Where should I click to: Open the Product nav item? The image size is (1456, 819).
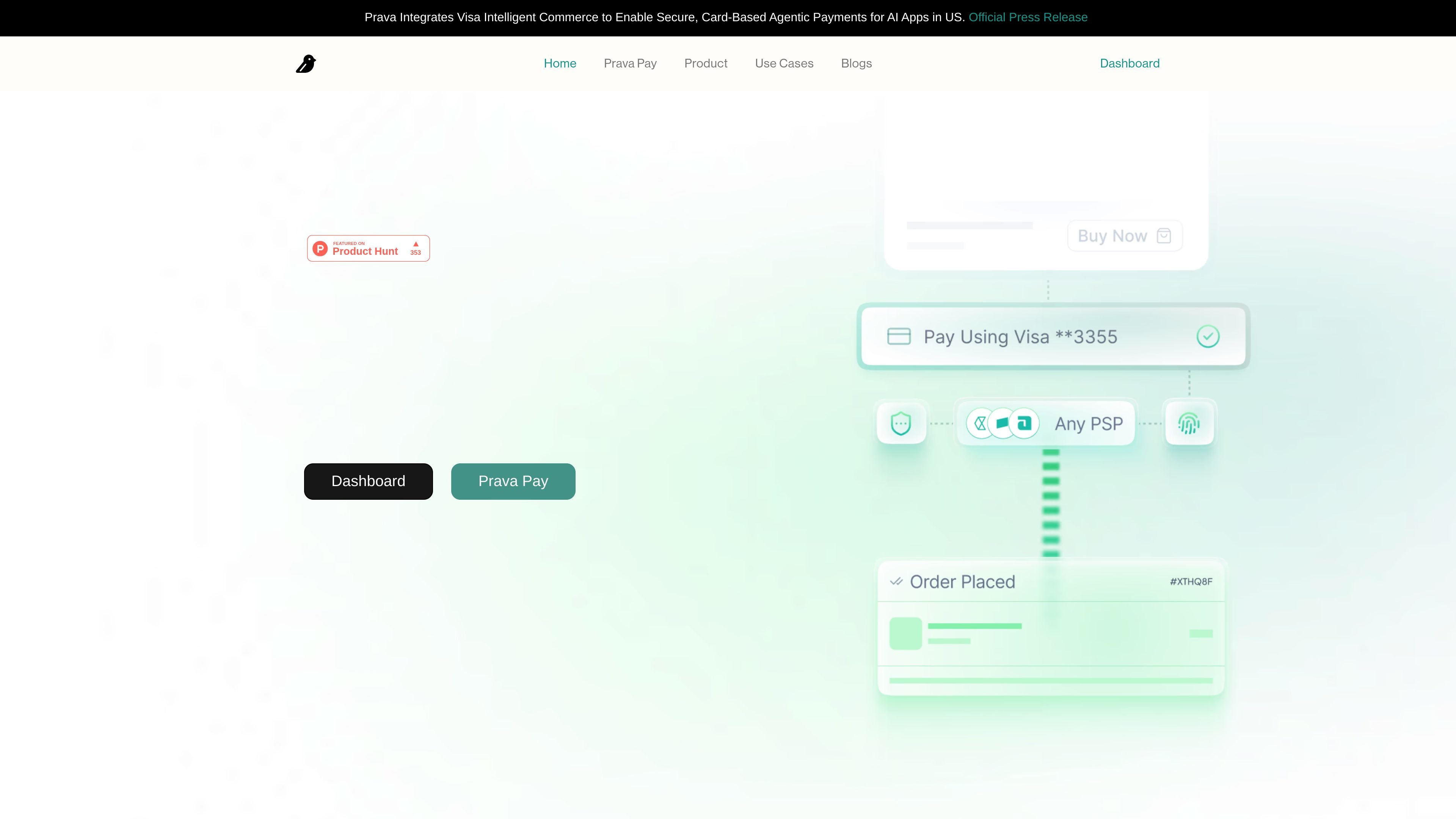tap(706, 63)
